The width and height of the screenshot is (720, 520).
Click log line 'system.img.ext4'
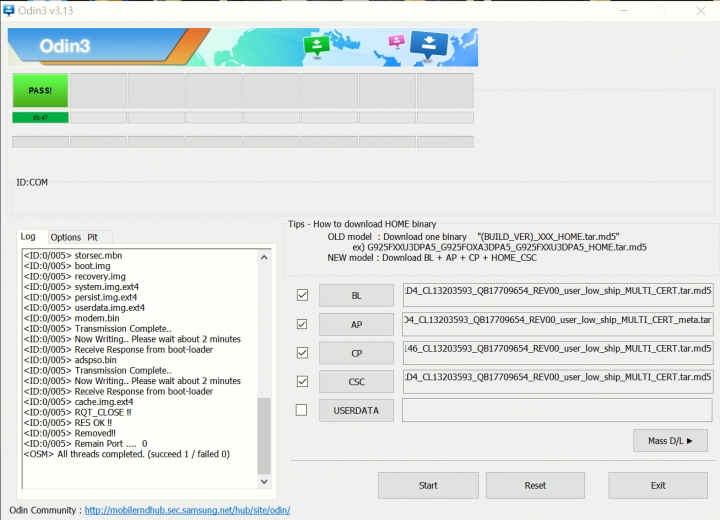click(x=81, y=287)
